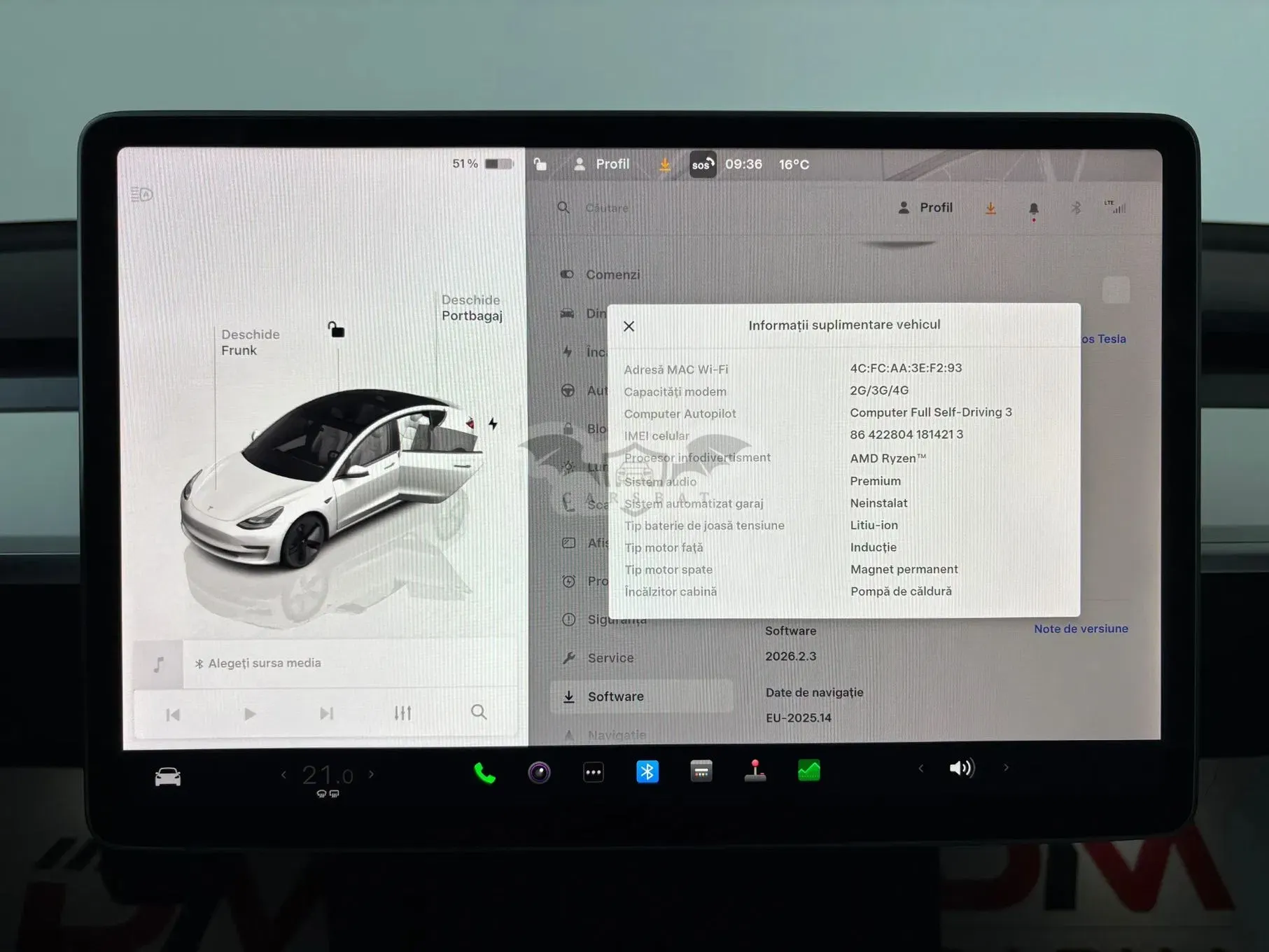The image size is (1269, 952).
Task: Tap the music note album placeholder
Action: 159,664
